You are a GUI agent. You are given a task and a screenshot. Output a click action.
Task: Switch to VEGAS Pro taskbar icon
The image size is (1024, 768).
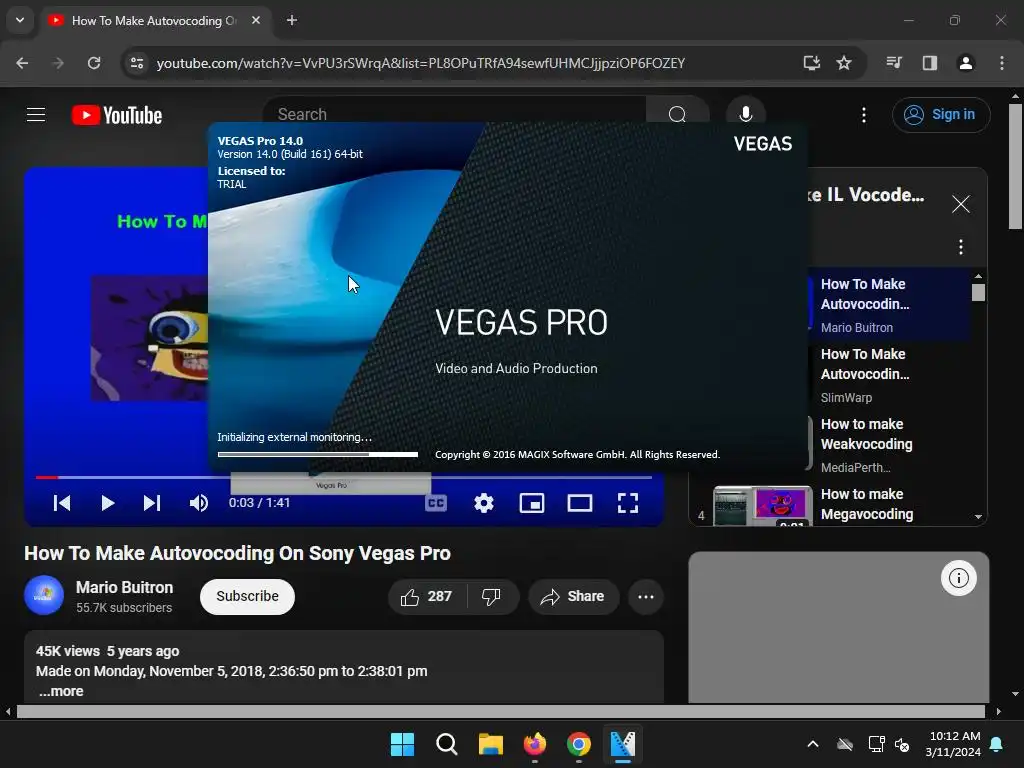click(x=622, y=744)
